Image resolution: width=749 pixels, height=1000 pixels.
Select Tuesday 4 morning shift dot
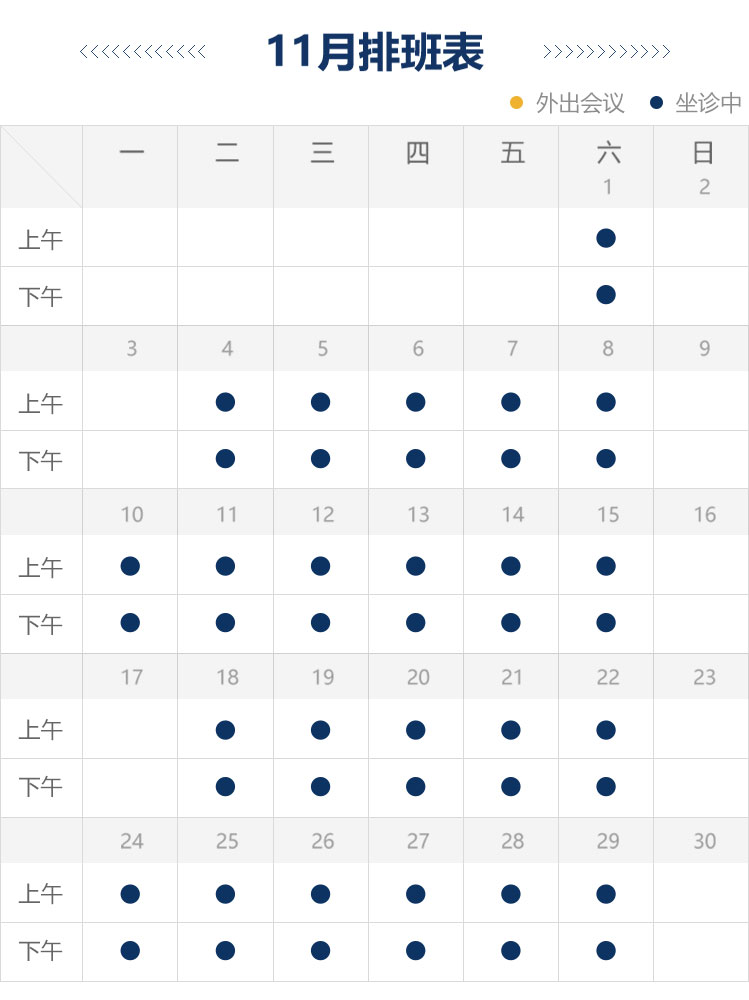click(x=225, y=402)
